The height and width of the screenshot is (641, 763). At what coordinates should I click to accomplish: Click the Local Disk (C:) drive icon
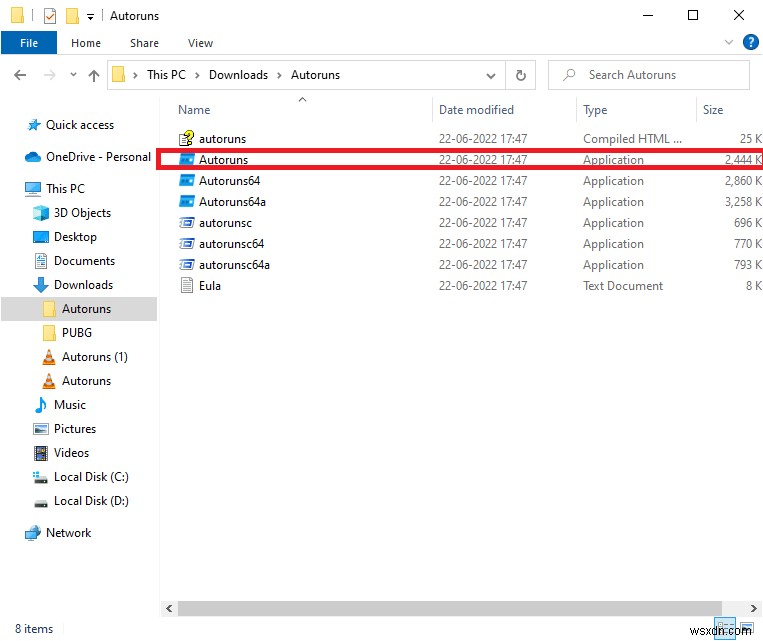point(40,477)
